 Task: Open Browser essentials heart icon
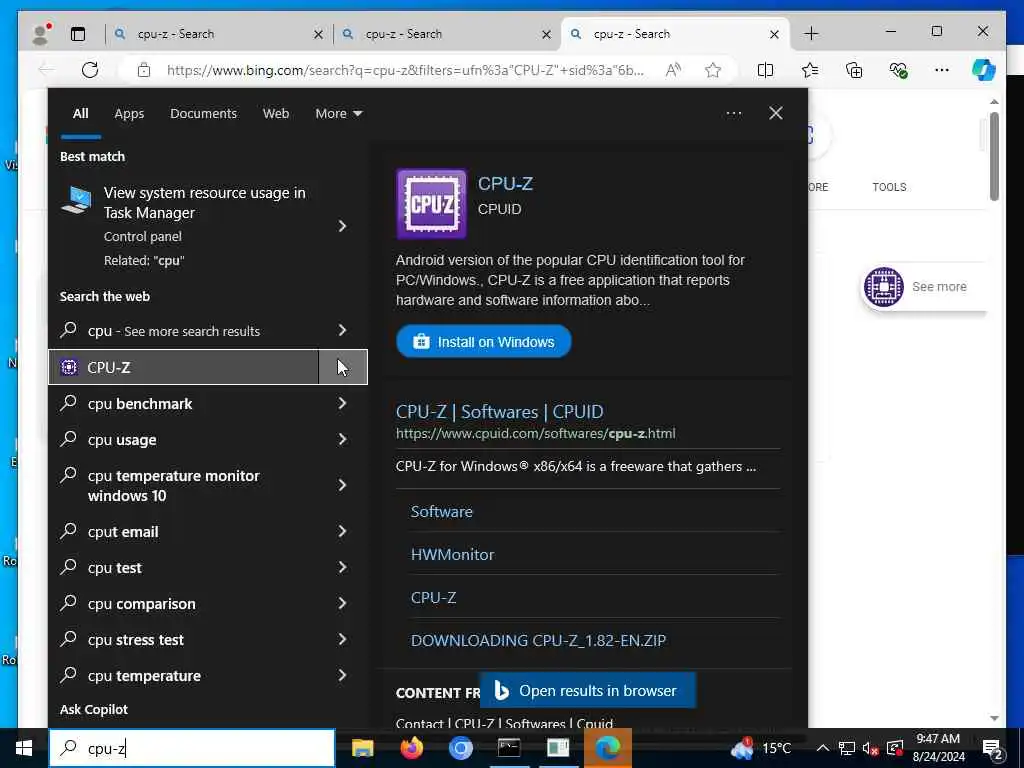pos(899,70)
